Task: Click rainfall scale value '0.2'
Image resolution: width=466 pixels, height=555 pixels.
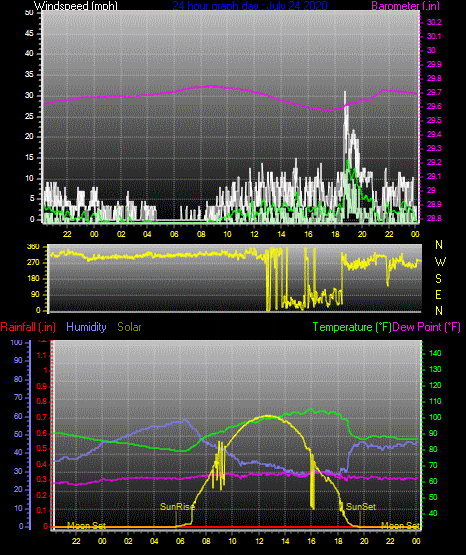Action: pyautogui.click(x=42, y=495)
